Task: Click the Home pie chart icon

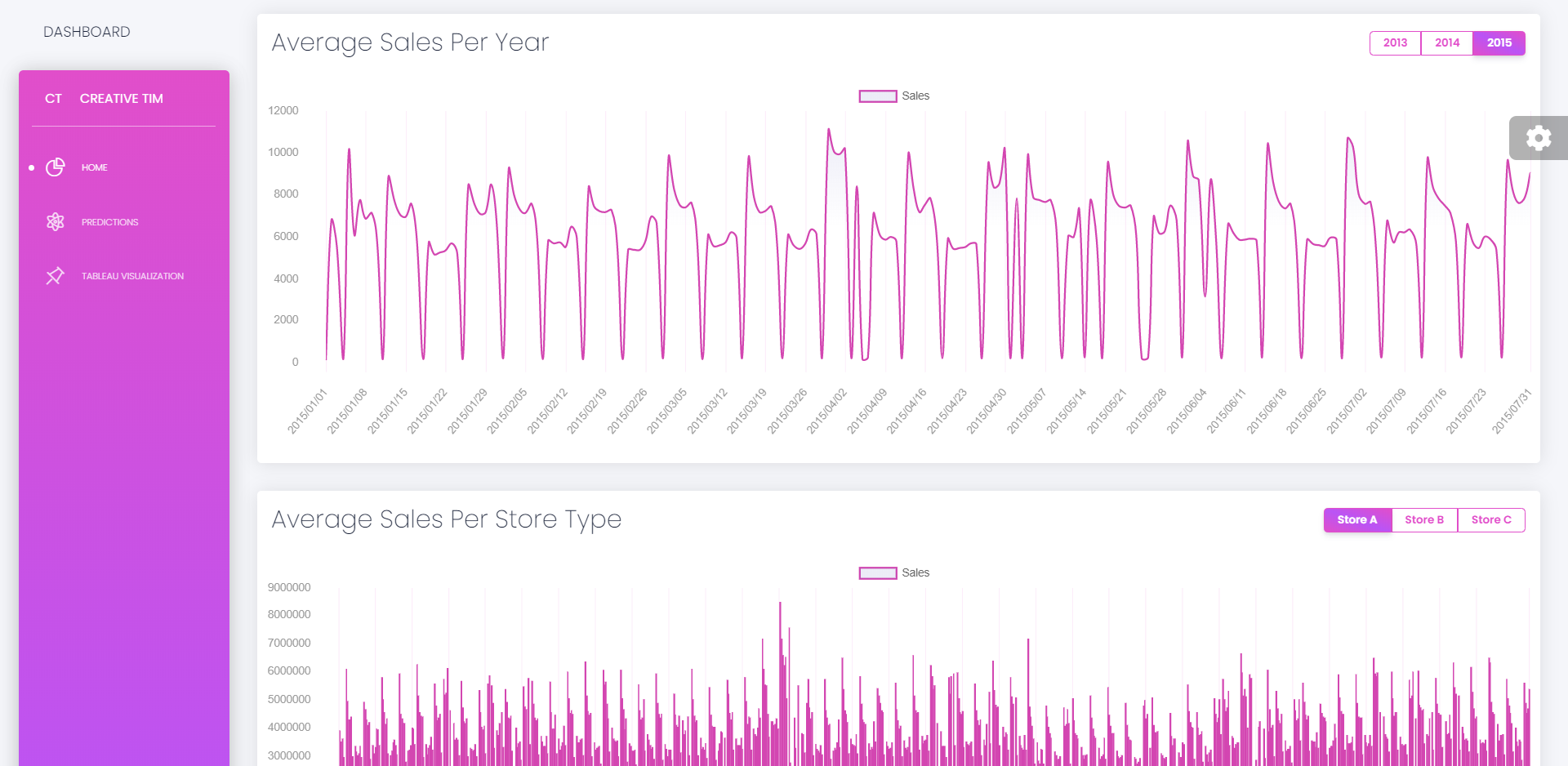Action: (56, 167)
